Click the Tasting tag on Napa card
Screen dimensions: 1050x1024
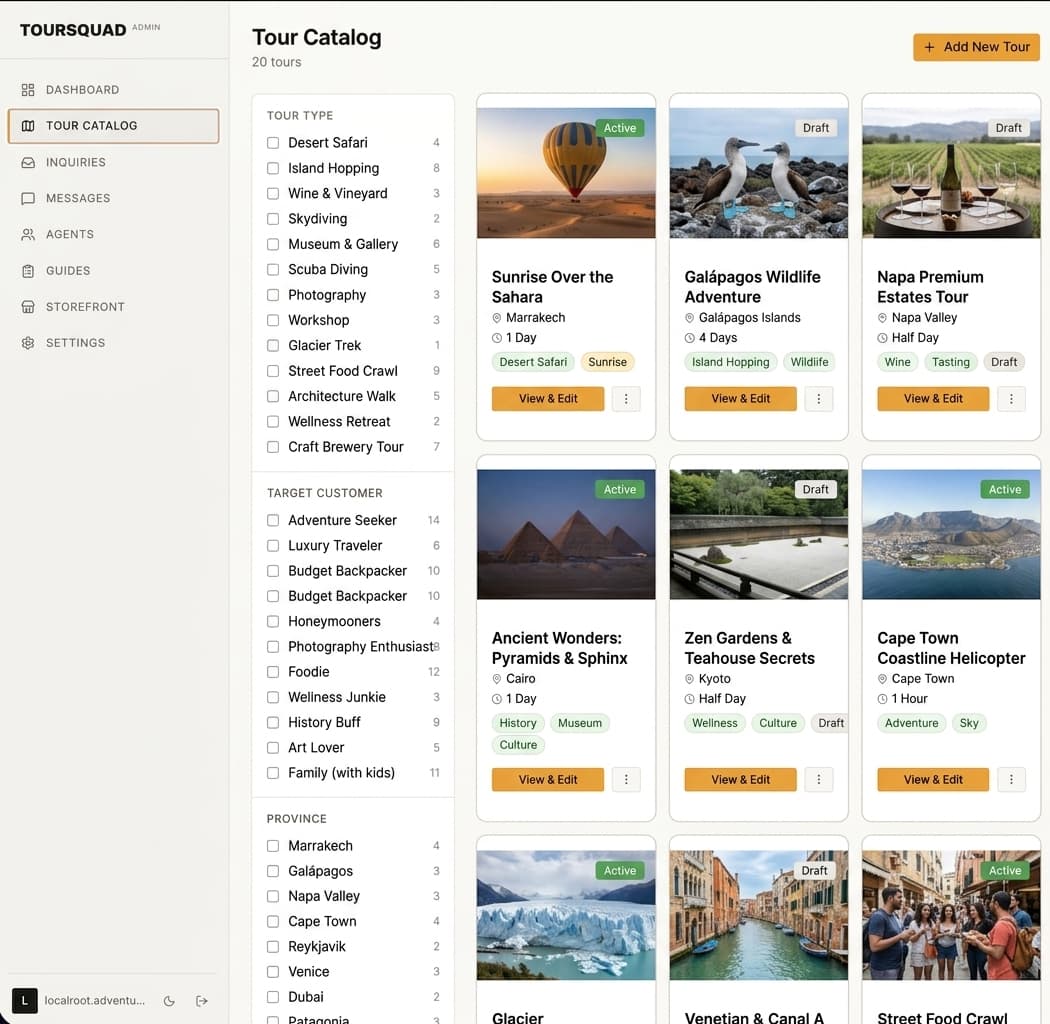pos(950,362)
